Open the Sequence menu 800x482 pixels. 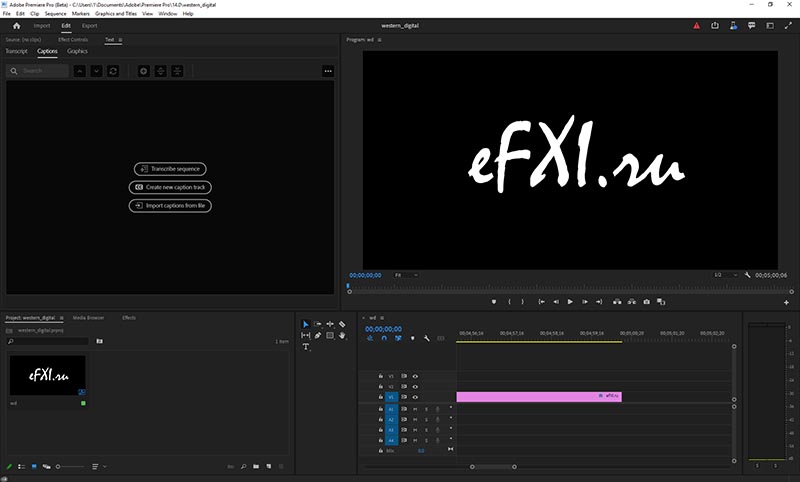(55, 14)
